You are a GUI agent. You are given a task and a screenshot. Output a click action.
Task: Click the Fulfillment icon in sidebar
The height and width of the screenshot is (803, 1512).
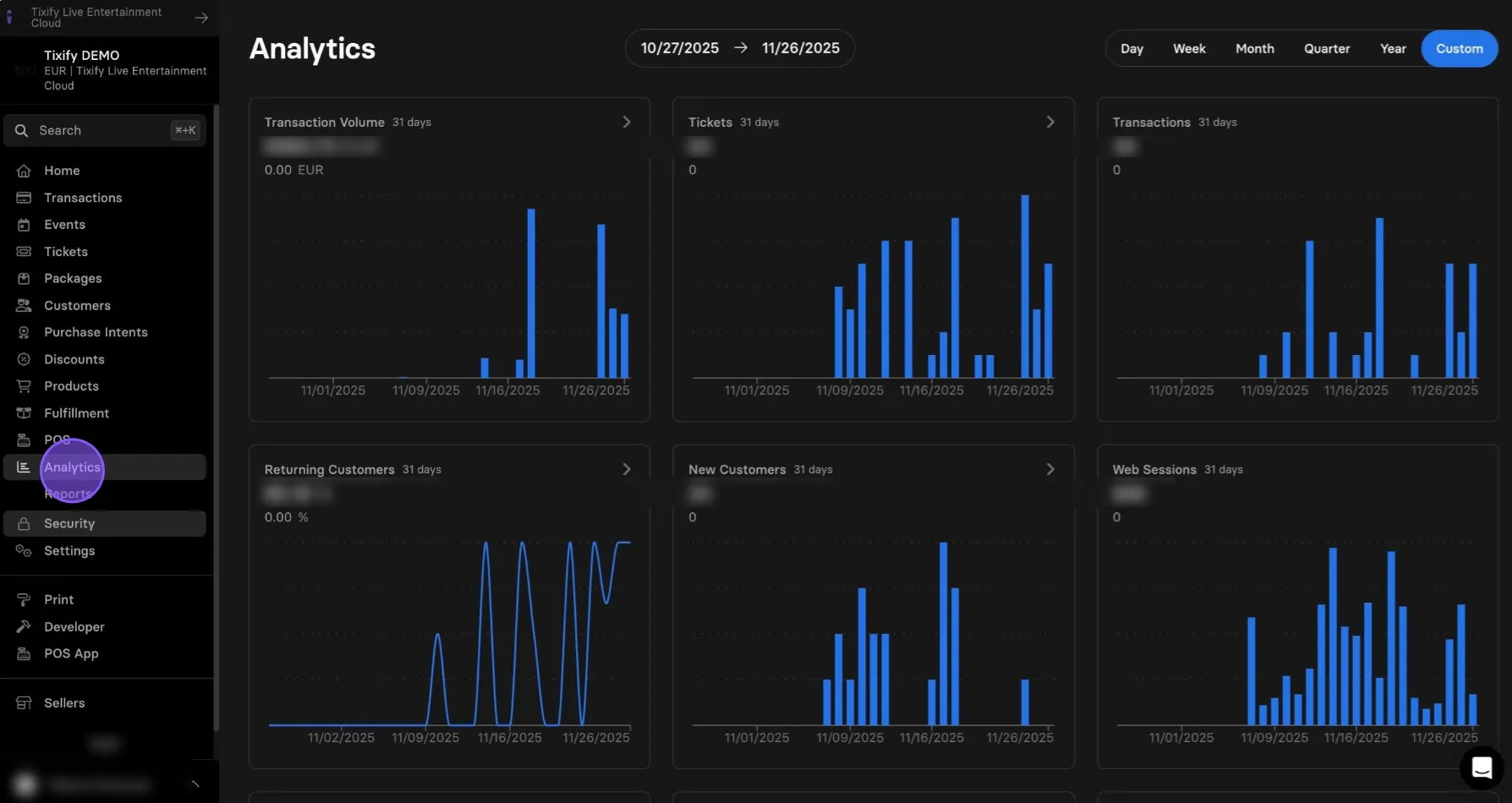(24, 413)
